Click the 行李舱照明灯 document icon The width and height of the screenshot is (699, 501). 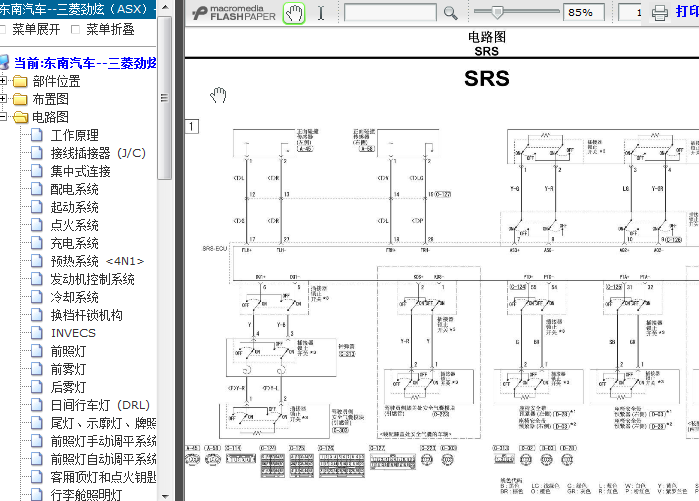click(x=37, y=494)
